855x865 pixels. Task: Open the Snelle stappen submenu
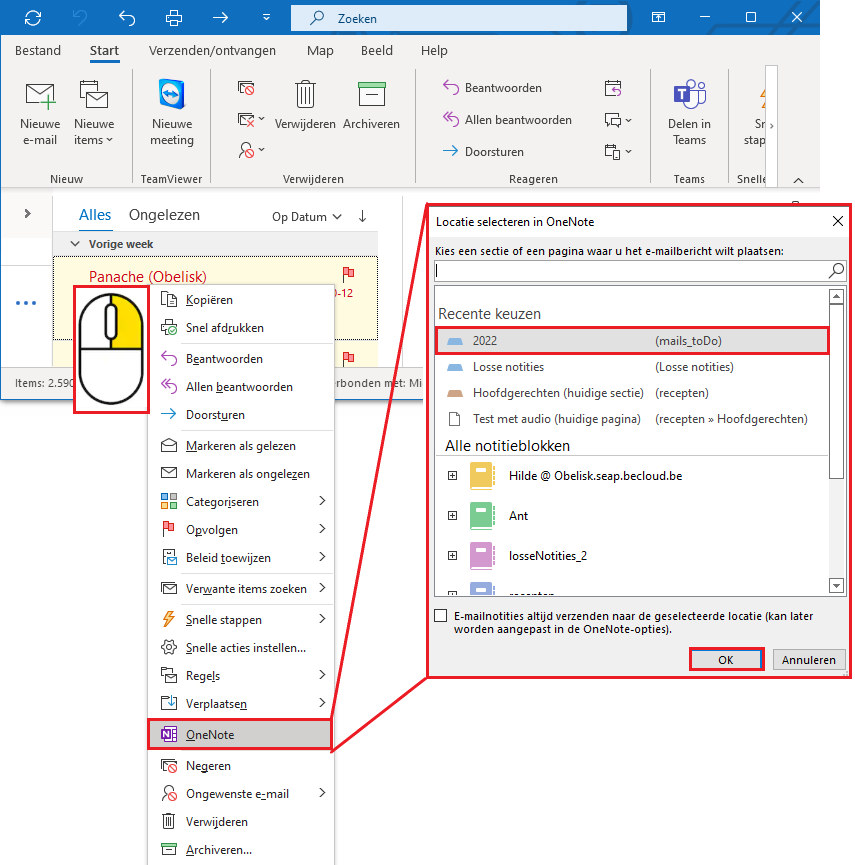point(242,620)
